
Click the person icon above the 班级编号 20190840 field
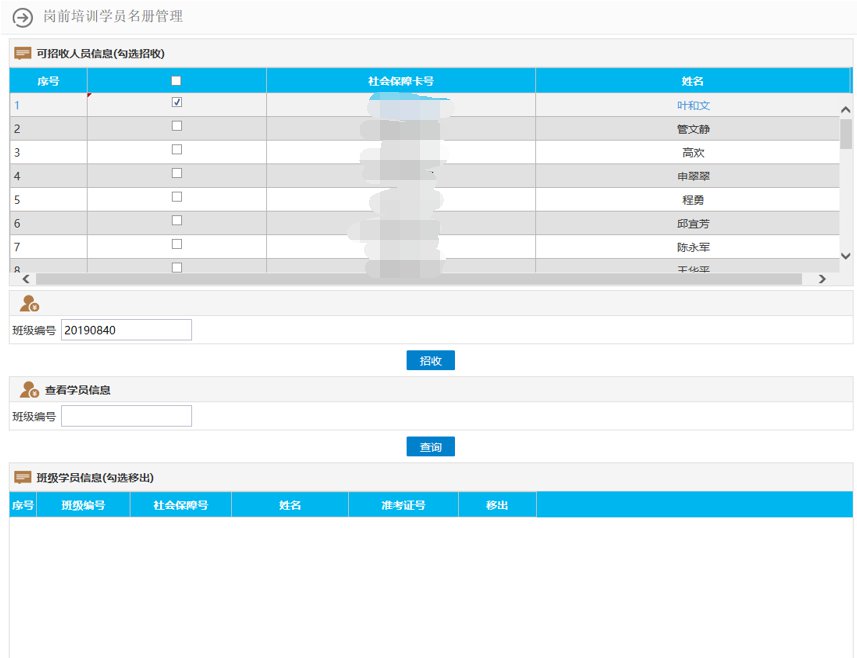(29, 303)
